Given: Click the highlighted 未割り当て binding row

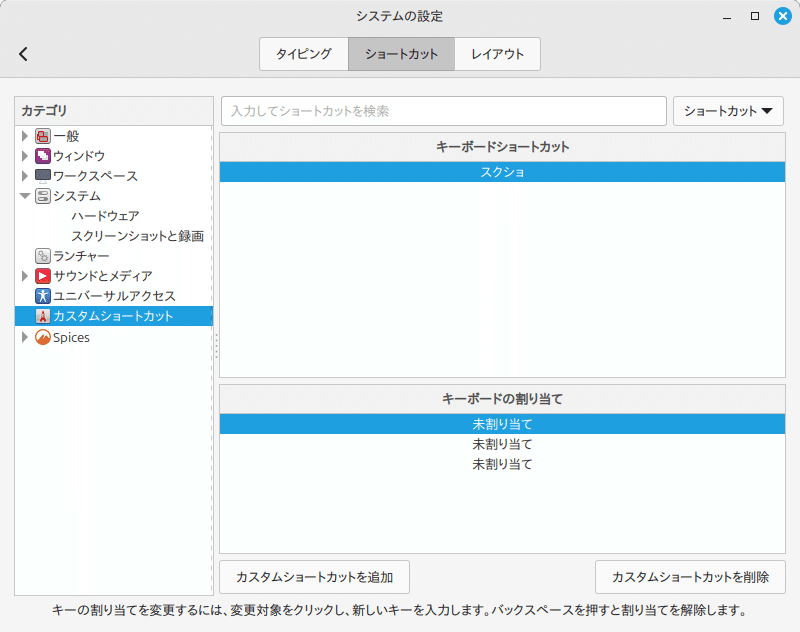Looking at the screenshot, I should (x=503, y=424).
